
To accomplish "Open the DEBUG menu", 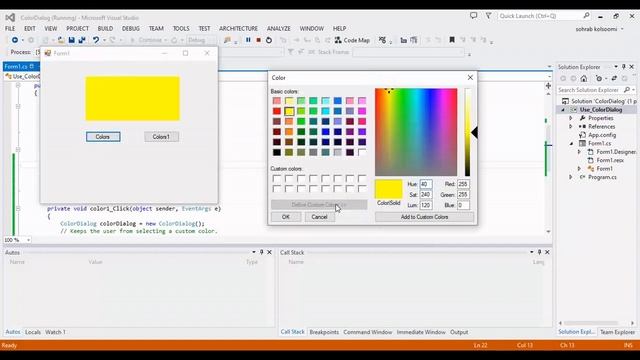I will 131,29.
